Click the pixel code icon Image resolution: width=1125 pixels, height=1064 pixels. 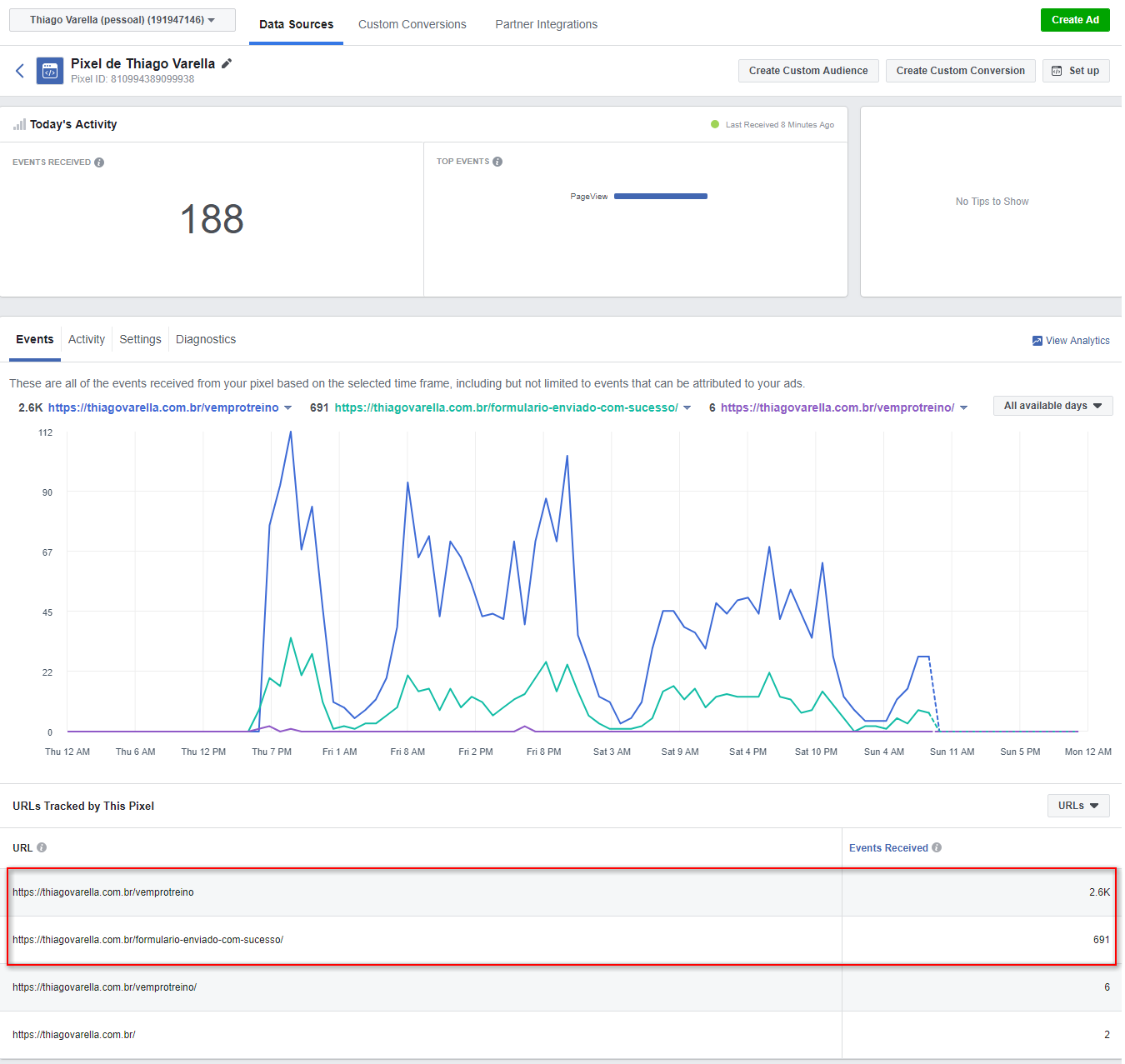pos(50,71)
